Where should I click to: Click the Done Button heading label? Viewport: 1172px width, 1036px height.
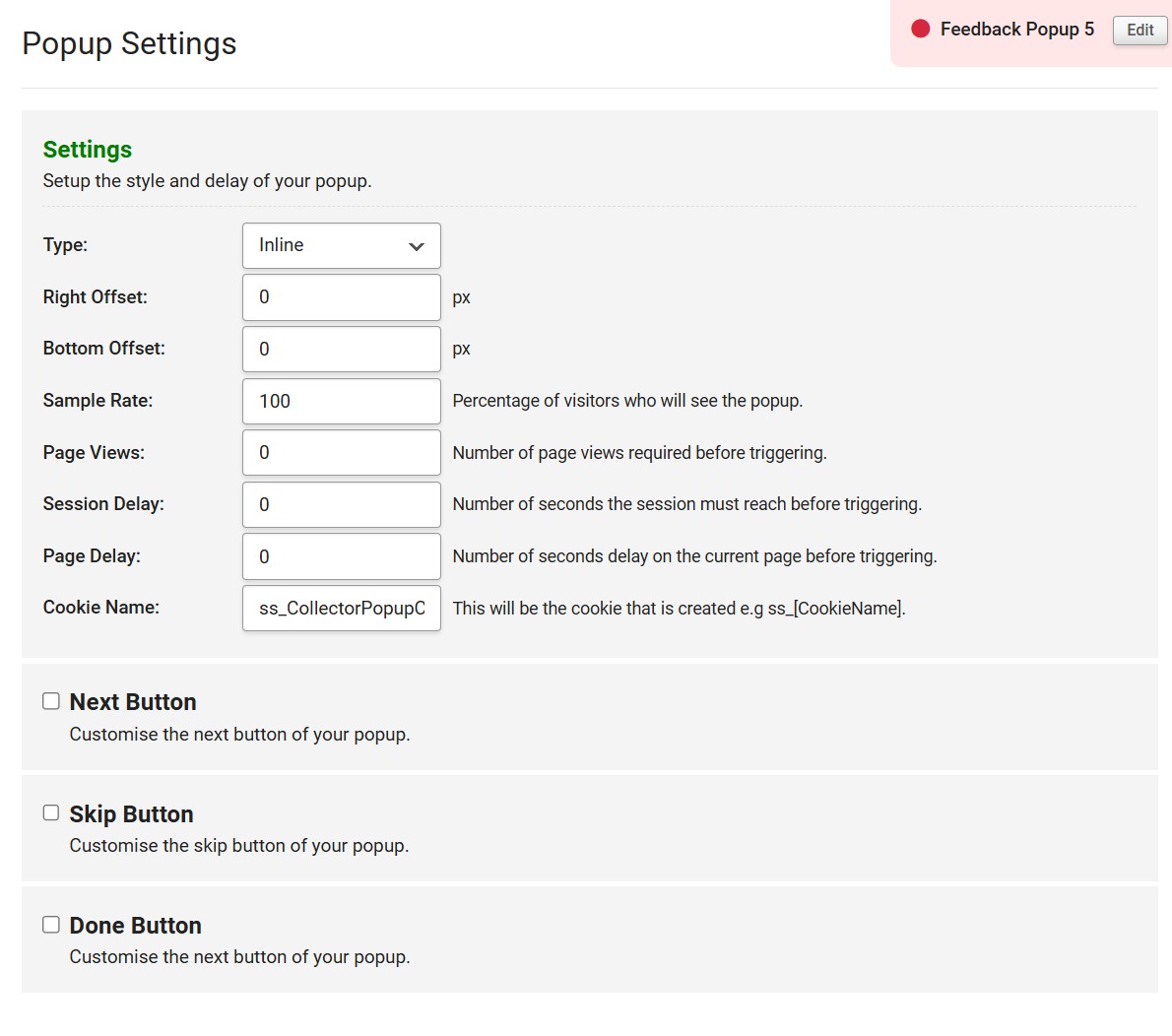click(135, 926)
